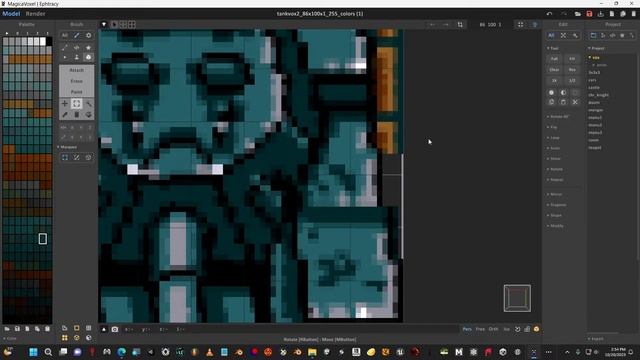This screenshot has width=640, height=360.
Task: Create a new model with the page icon
Action: coord(612,14)
